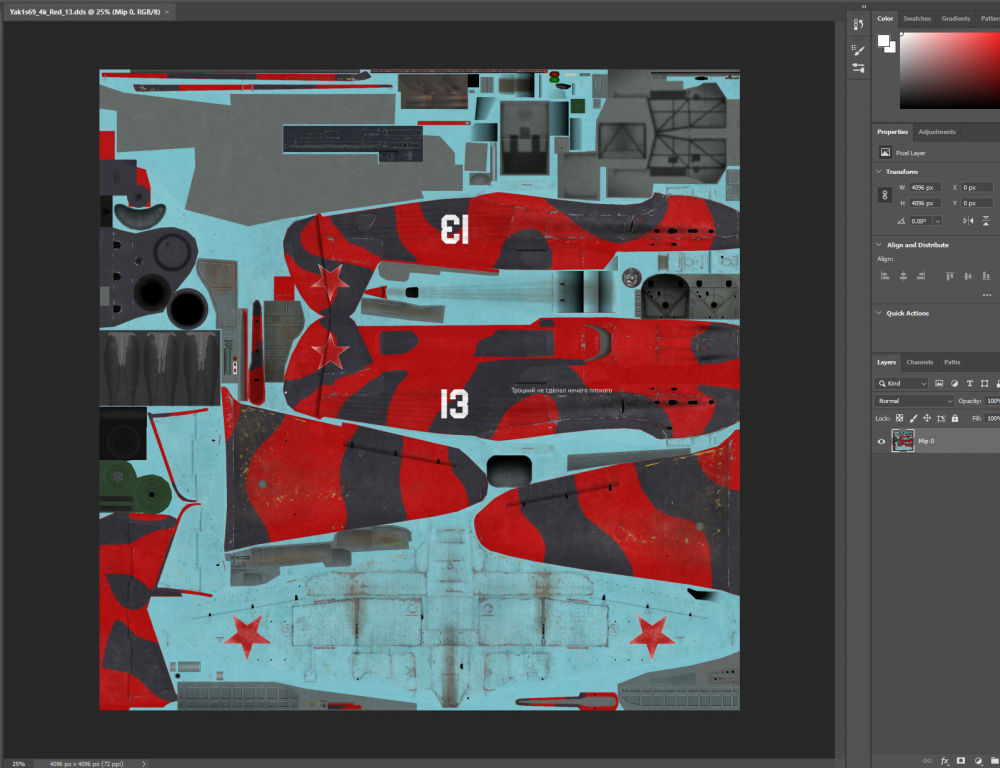Enable lock transparent pixels on the layer

[x=899, y=417]
